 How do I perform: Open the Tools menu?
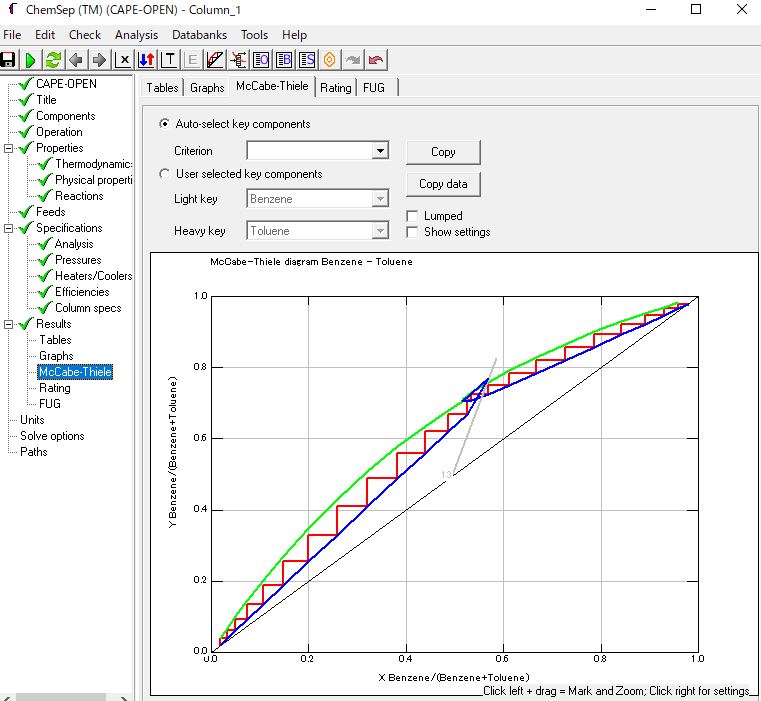[254, 35]
